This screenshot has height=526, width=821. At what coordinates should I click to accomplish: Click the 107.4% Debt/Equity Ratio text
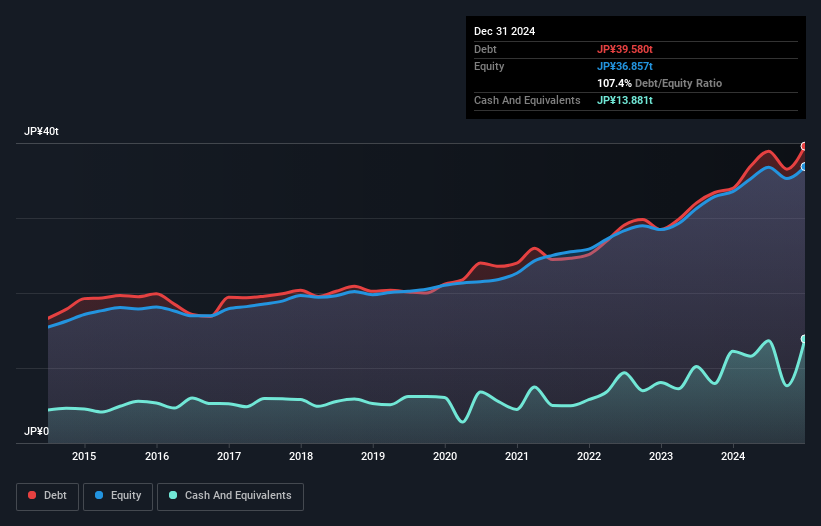tap(659, 83)
